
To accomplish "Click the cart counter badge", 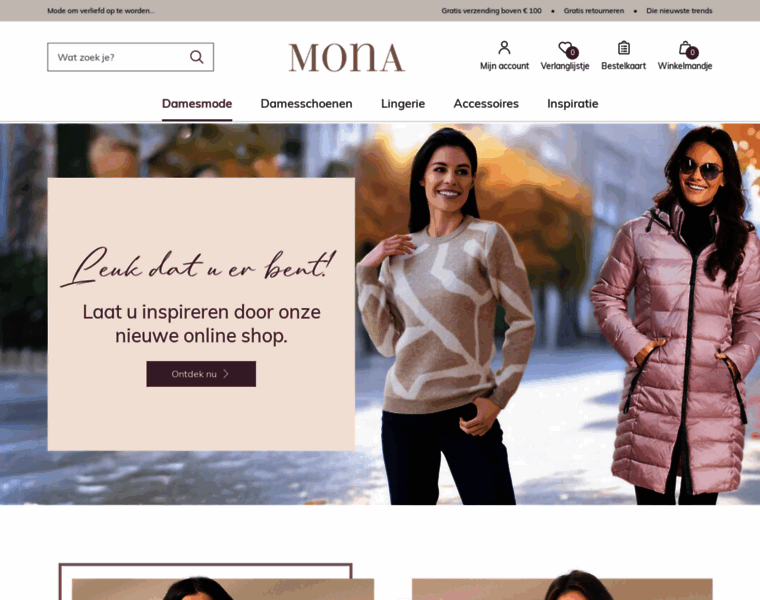I will 693,52.
